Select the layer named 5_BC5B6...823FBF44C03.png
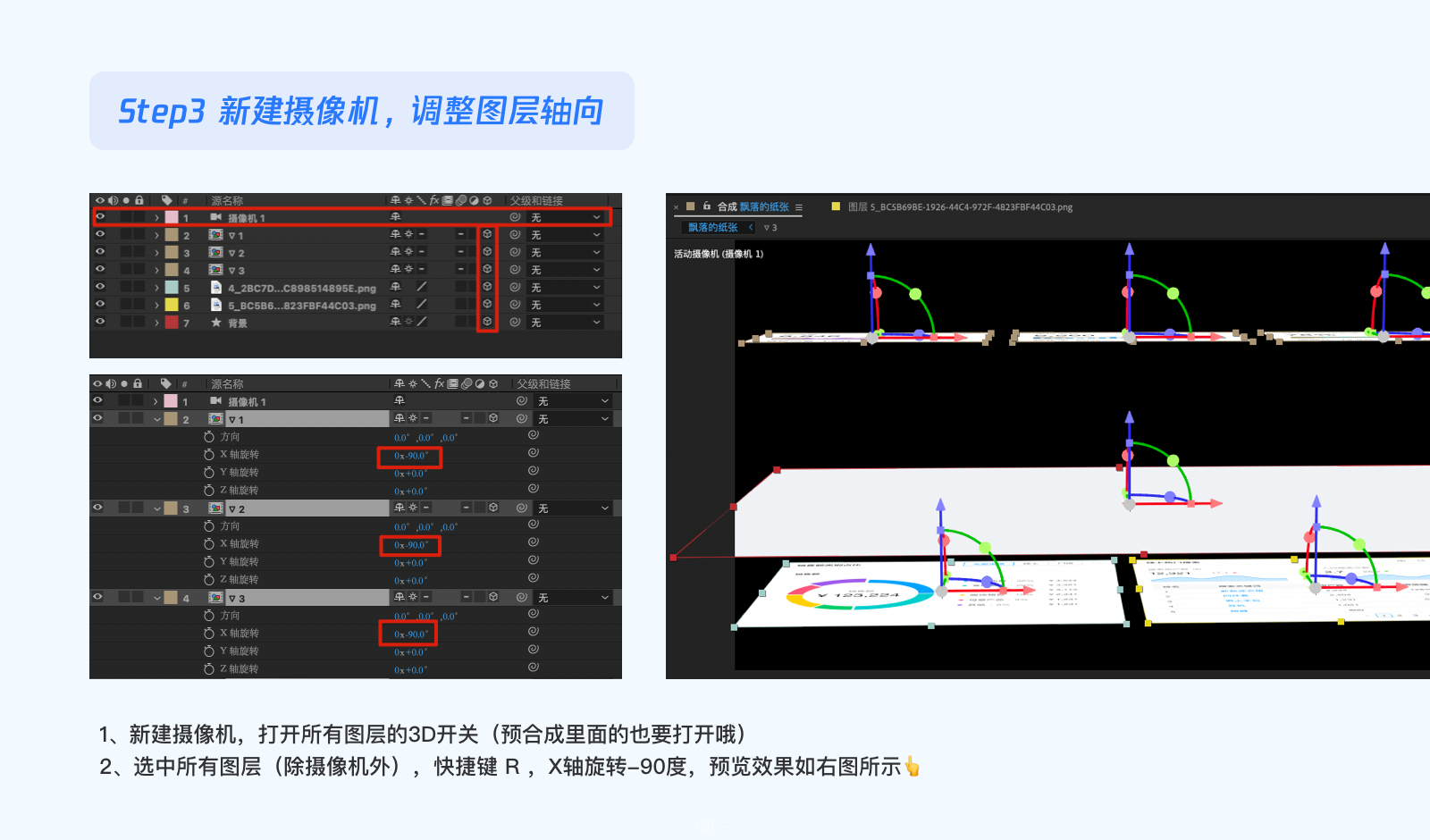The width and height of the screenshot is (1430, 840). coord(302,306)
